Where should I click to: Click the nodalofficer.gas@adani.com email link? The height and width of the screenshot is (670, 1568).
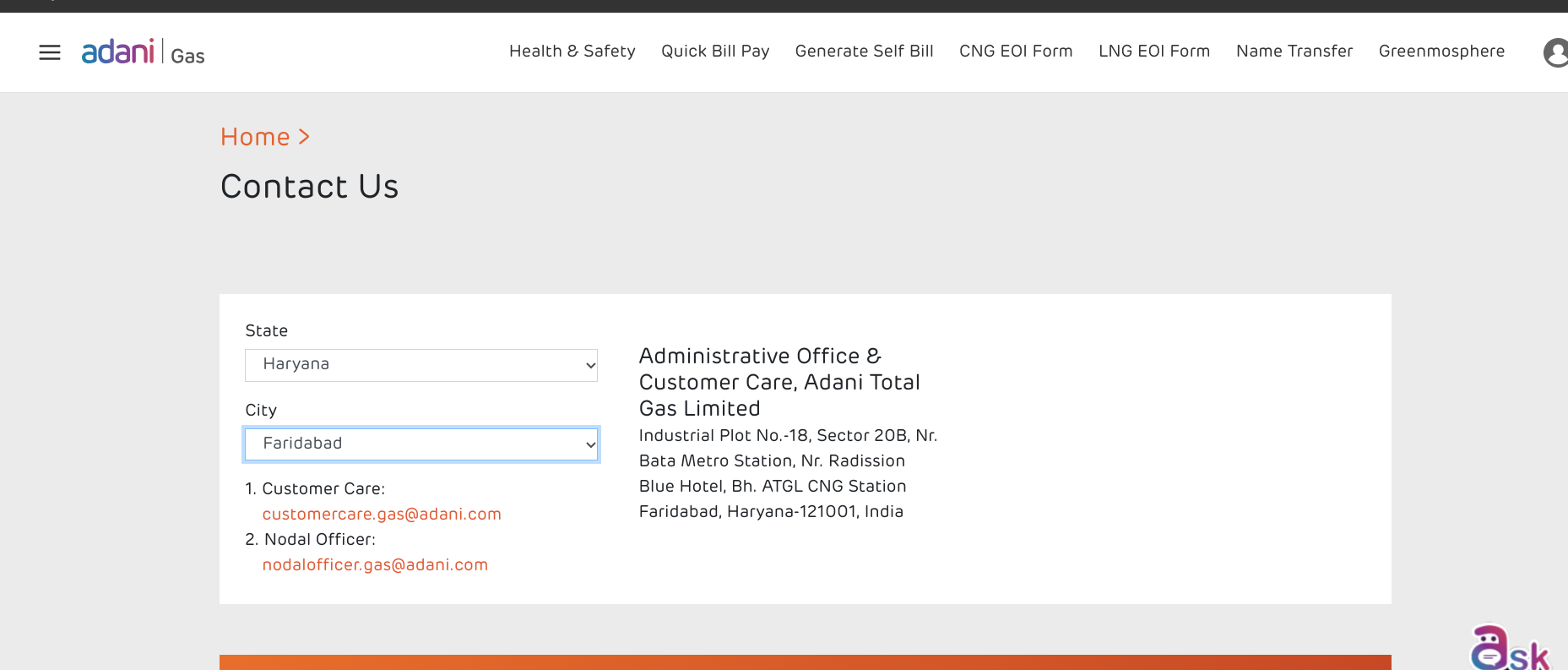375,565
